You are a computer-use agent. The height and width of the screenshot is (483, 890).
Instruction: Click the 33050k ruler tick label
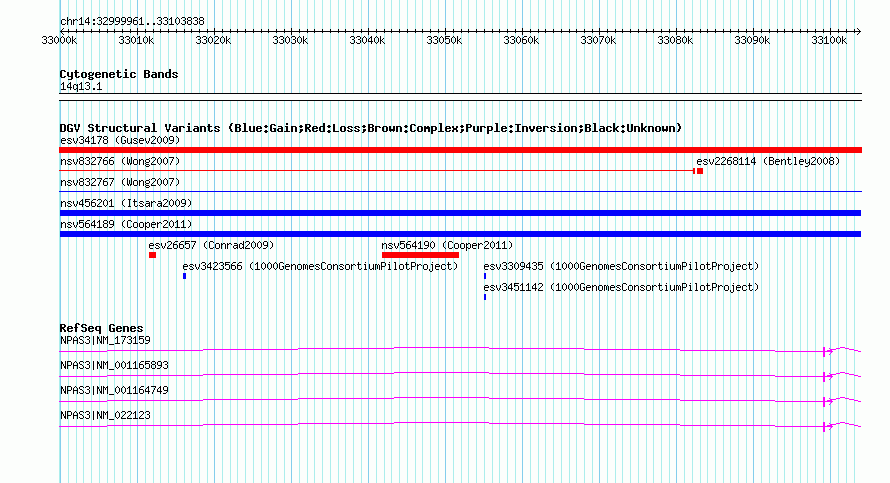pos(444,40)
